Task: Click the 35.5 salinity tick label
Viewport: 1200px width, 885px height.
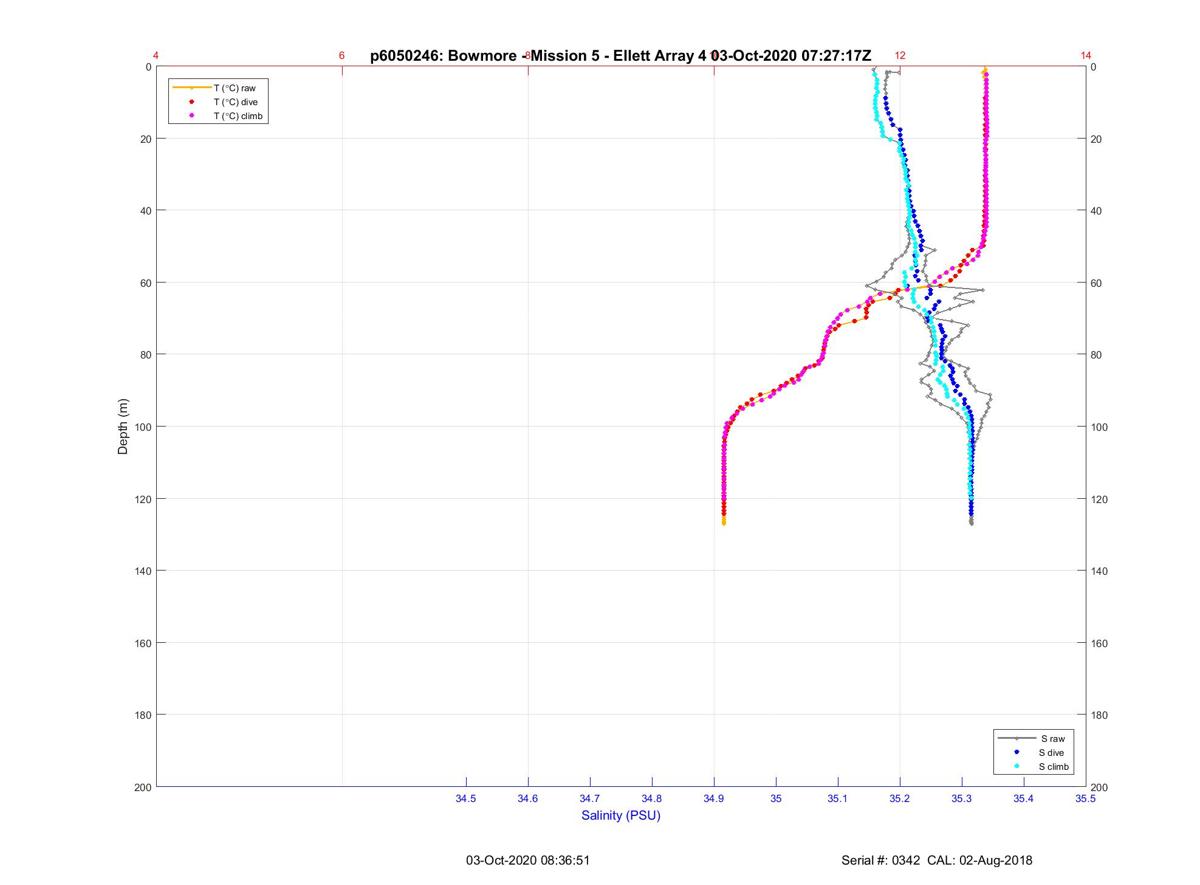Action: point(1086,799)
